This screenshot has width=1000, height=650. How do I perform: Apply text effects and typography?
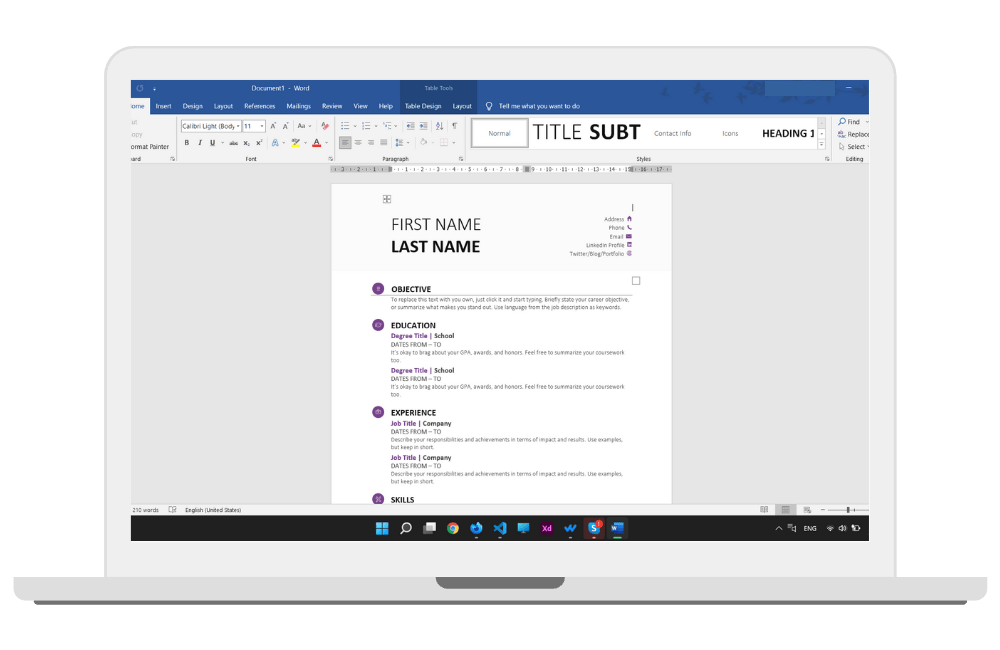tap(275, 143)
